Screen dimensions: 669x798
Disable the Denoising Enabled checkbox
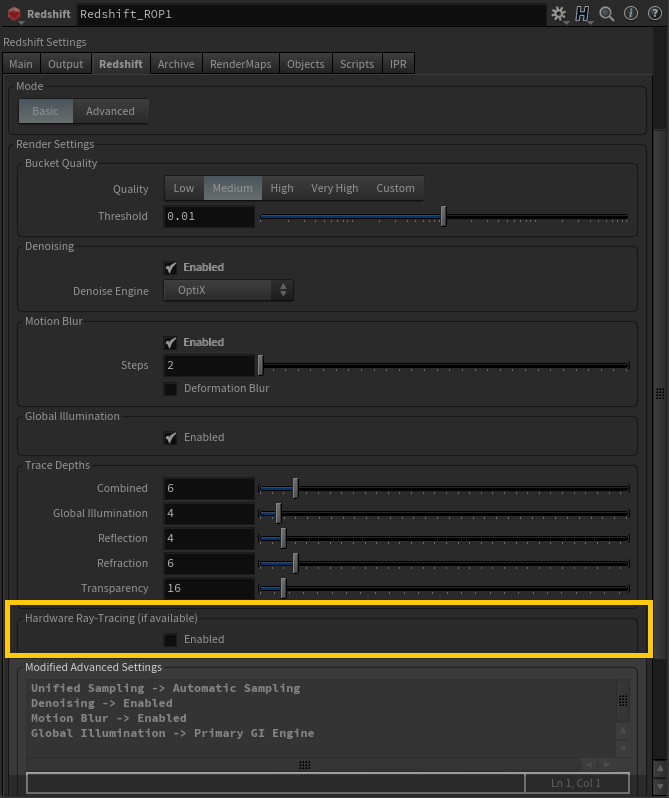(171, 268)
